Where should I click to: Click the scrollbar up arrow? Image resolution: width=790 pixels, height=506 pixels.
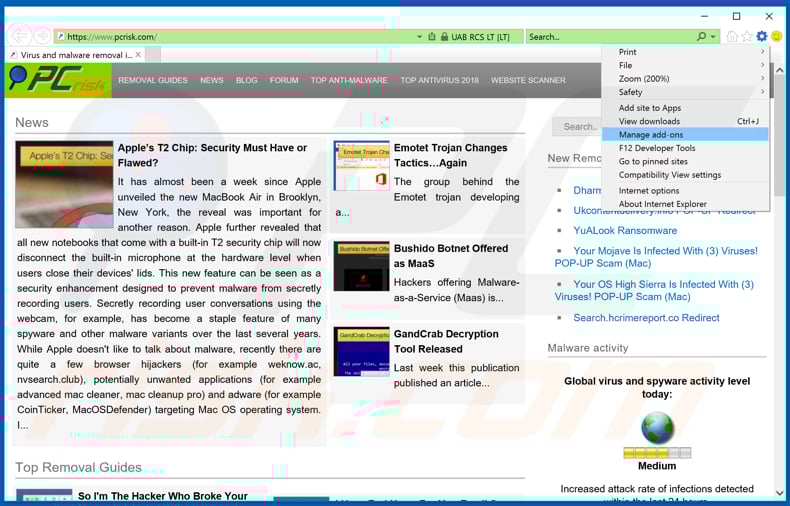coord(780,70)
